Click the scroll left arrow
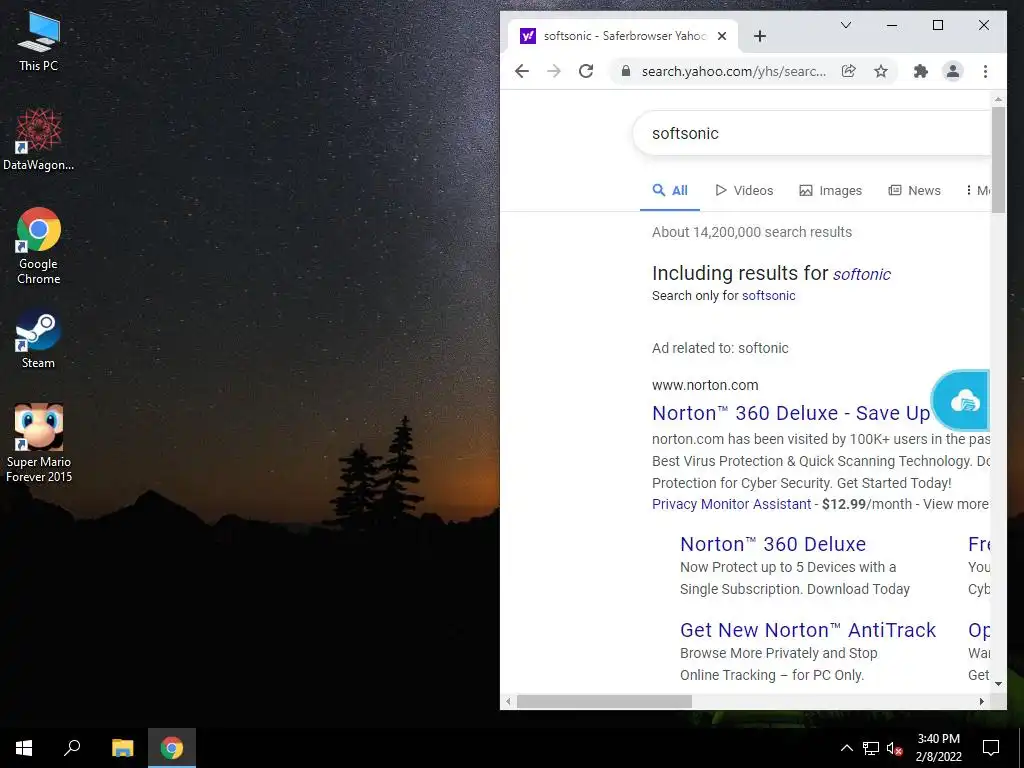1024x768 pixels. pyautogui.click(x=509, y=701)
